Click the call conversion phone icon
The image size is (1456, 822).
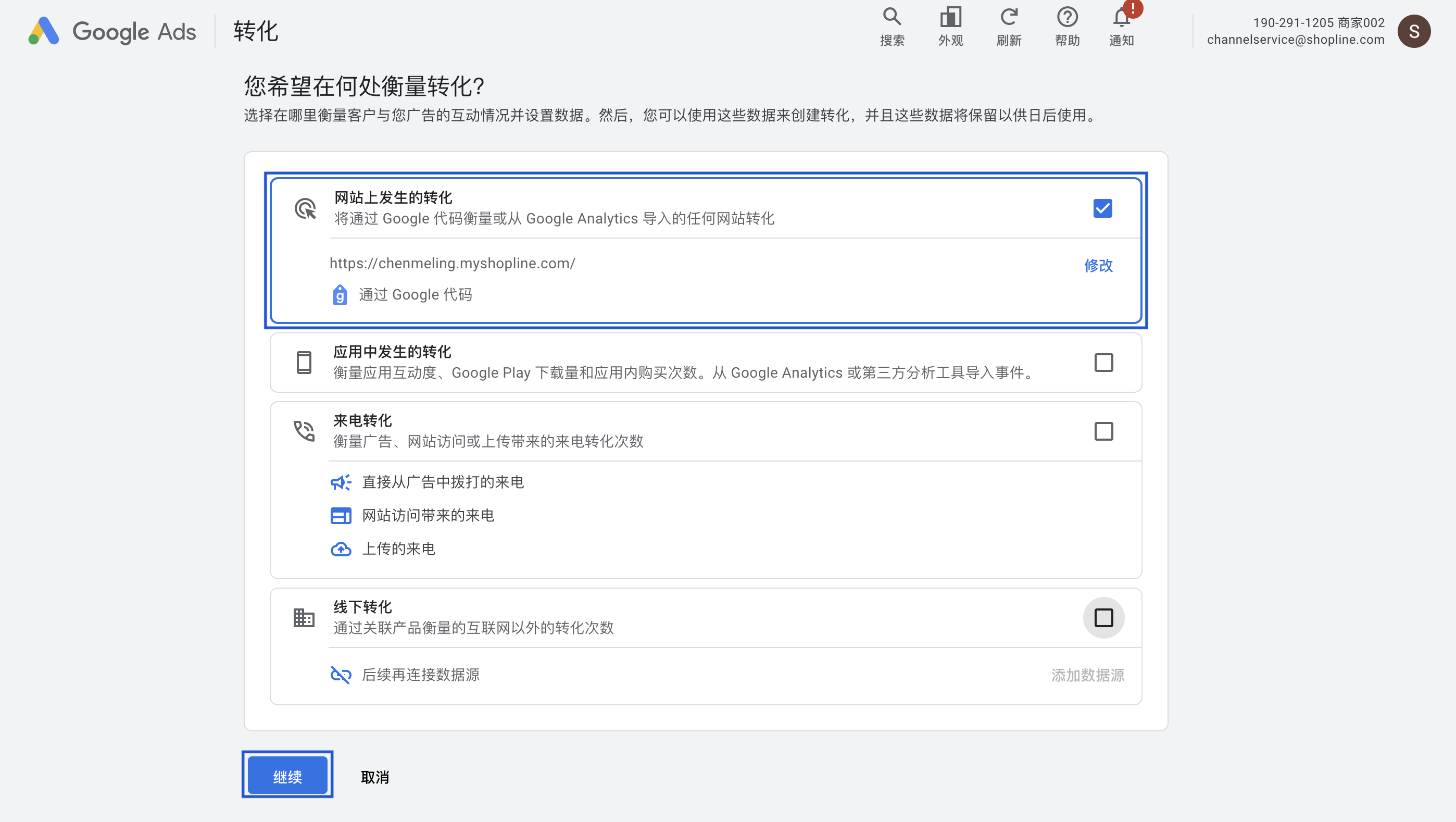[x=304, y=431]
